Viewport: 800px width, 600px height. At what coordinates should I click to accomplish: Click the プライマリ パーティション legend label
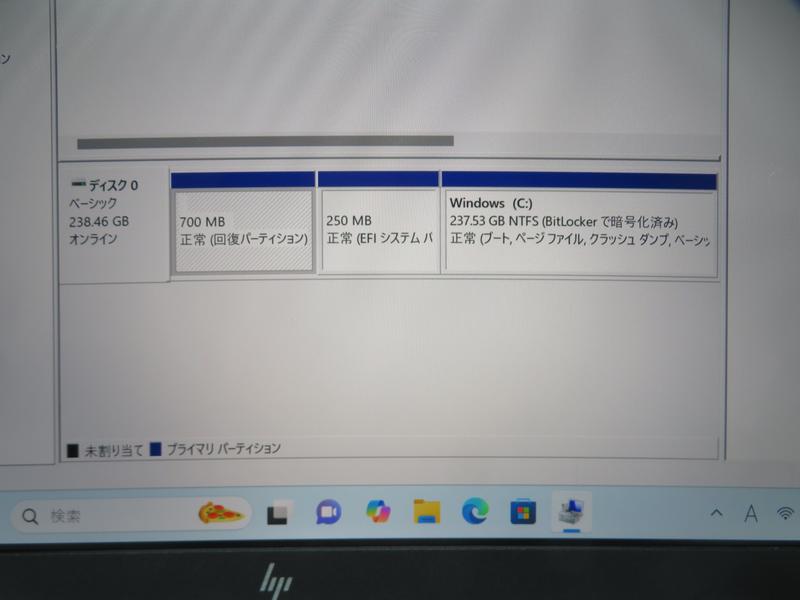pyautogui.click(x=224, y=448)
